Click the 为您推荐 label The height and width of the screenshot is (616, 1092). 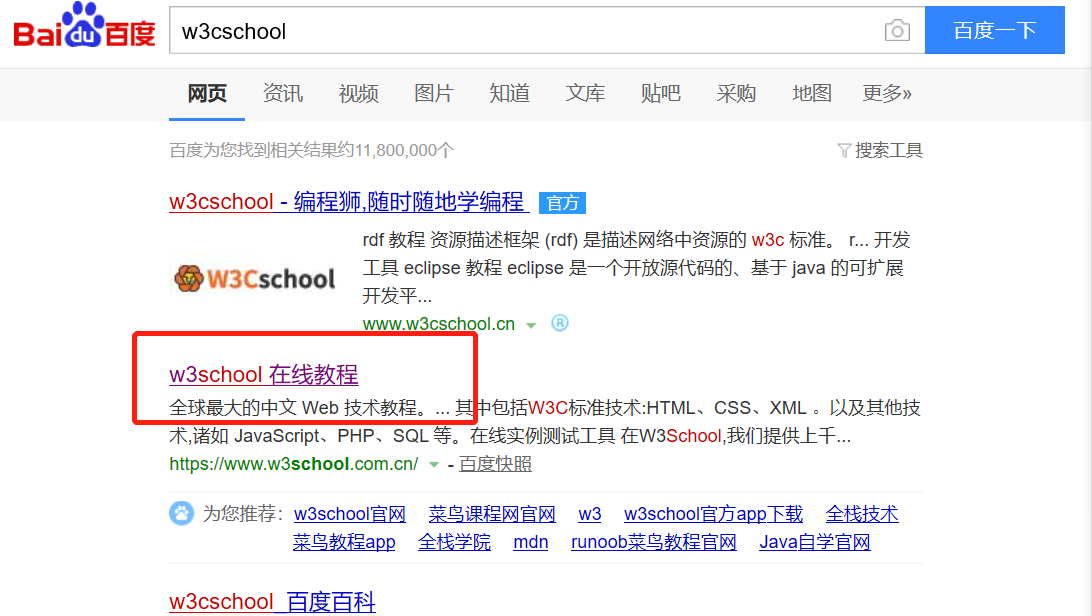click(x=243, y=514)
